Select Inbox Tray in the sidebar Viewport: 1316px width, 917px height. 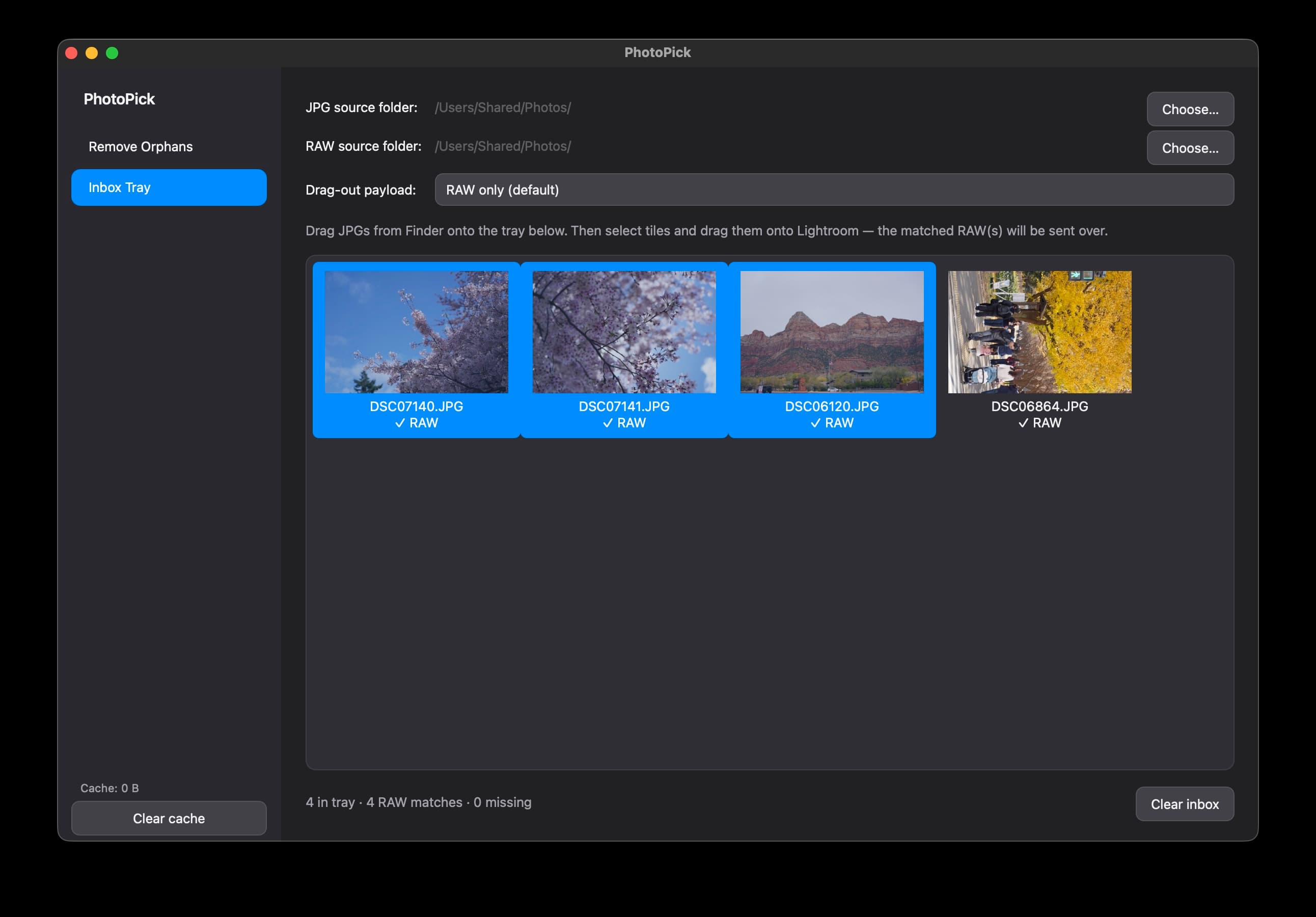169,187
